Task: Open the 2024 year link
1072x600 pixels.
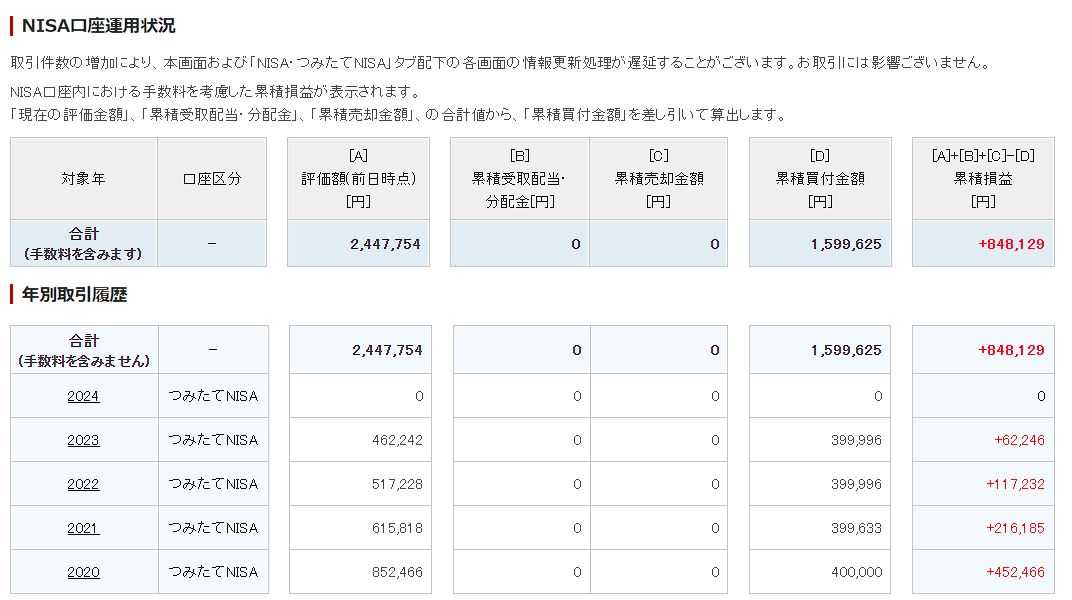Action: pyautogui.click(x=83, y=396)
